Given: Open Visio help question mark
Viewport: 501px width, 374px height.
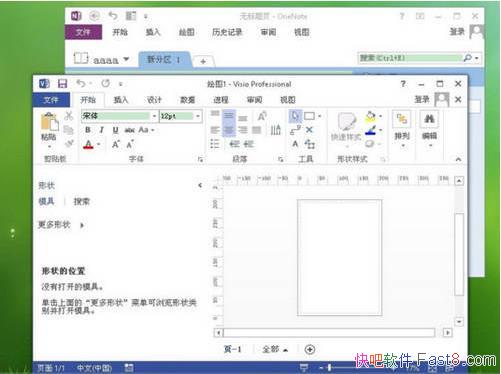Looking at the screenshot, I should 403,84.
